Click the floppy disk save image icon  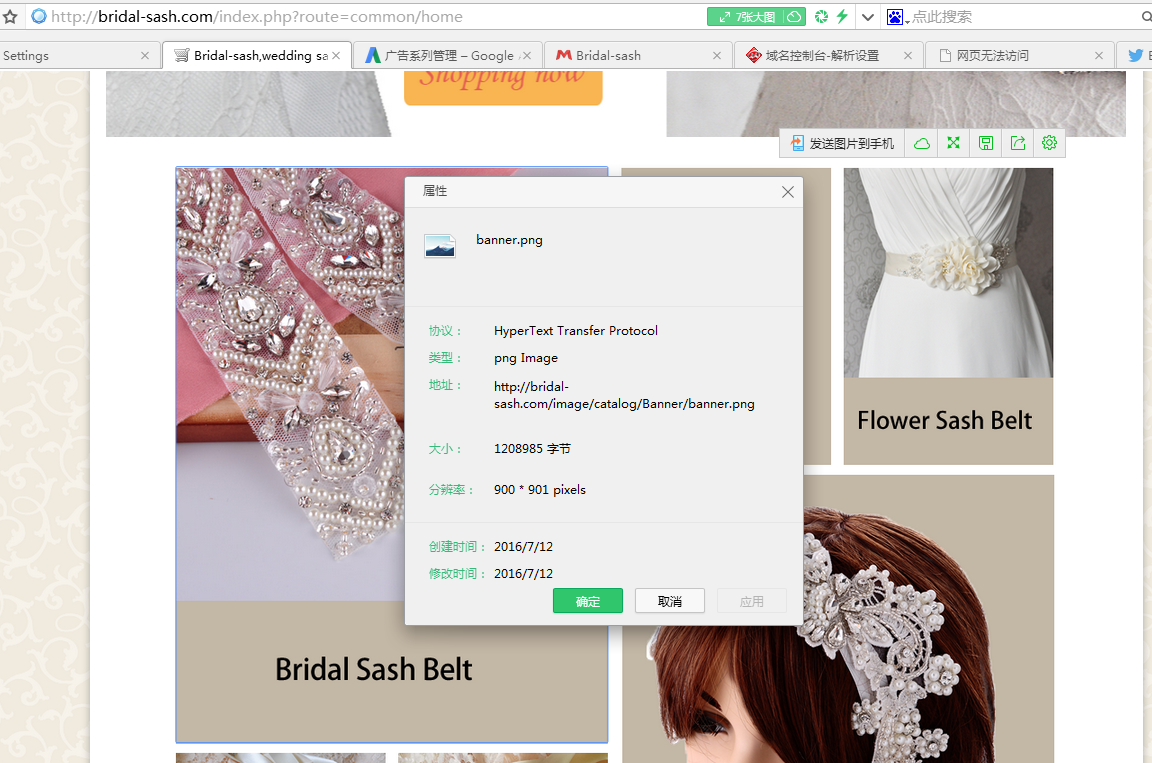[986, 143]
